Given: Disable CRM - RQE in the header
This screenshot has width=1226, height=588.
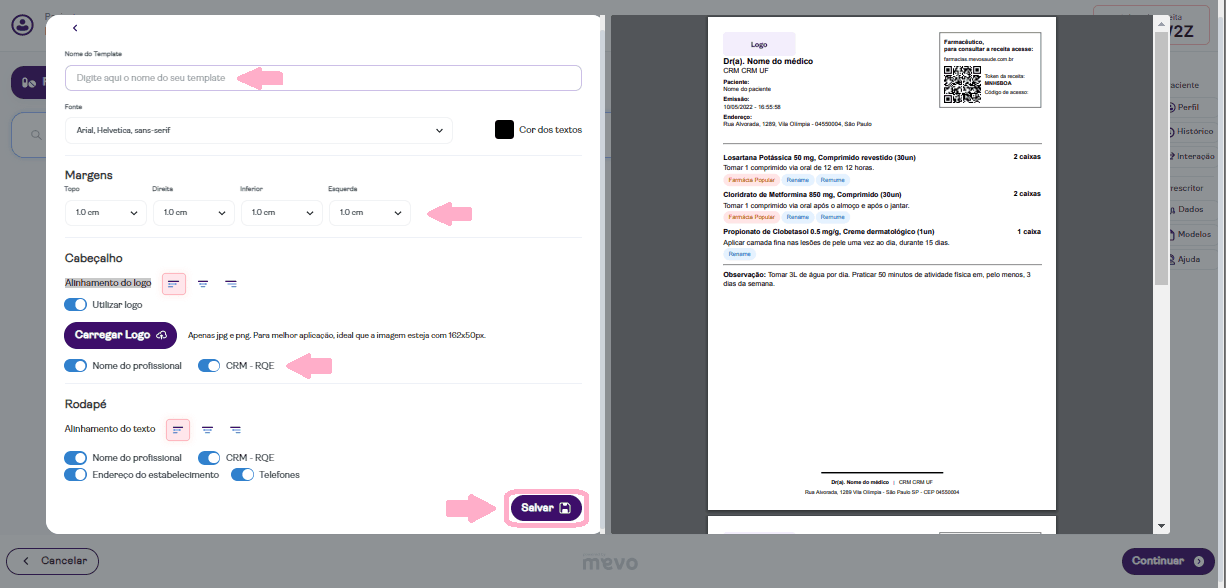Looking at the screenshot, I should click(x=209, y=366).
